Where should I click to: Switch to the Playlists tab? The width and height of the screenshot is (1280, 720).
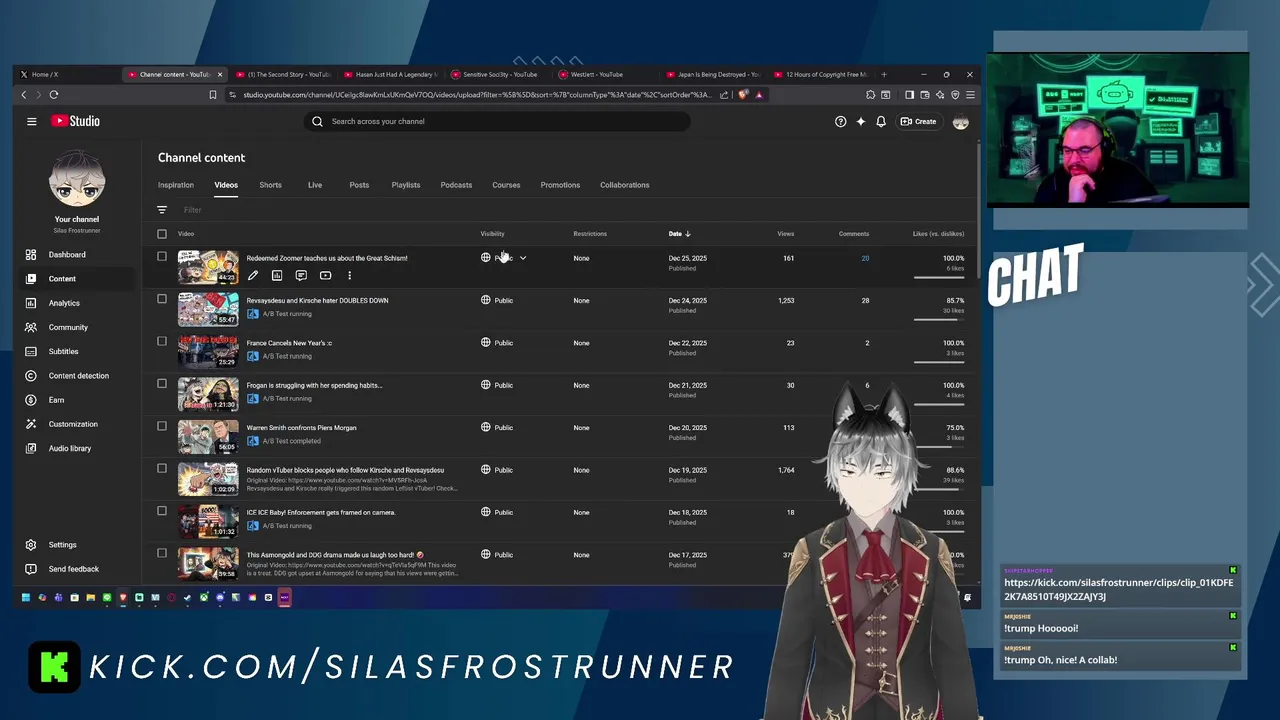click(x=406, y=185)
